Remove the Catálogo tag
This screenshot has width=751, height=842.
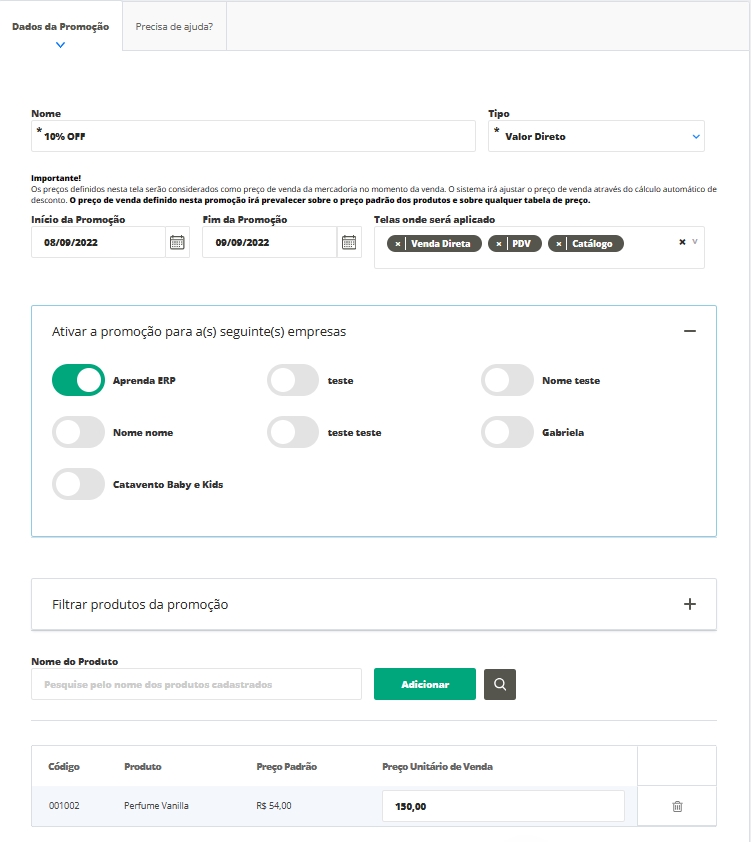(x=559, y=244)
